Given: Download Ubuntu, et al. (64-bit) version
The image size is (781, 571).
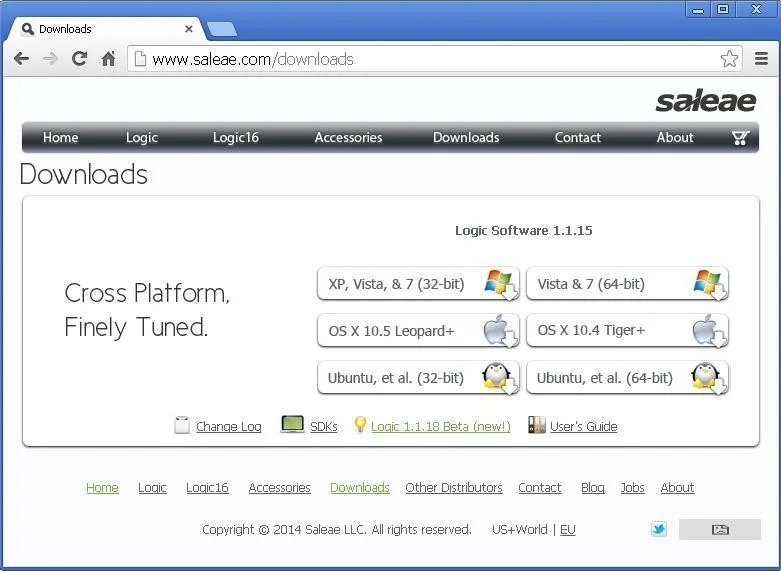Looking at the screenshot, I should pyautogui.click(x=627, y=378).
